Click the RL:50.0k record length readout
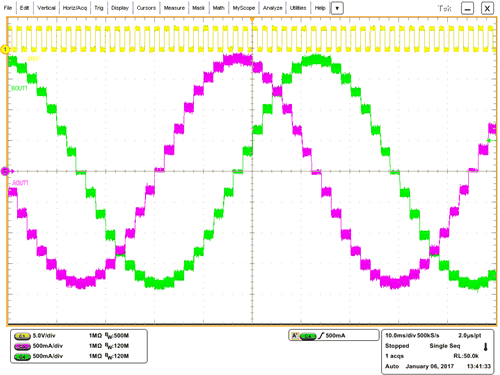The image size is (500, 375). point(466,356)
